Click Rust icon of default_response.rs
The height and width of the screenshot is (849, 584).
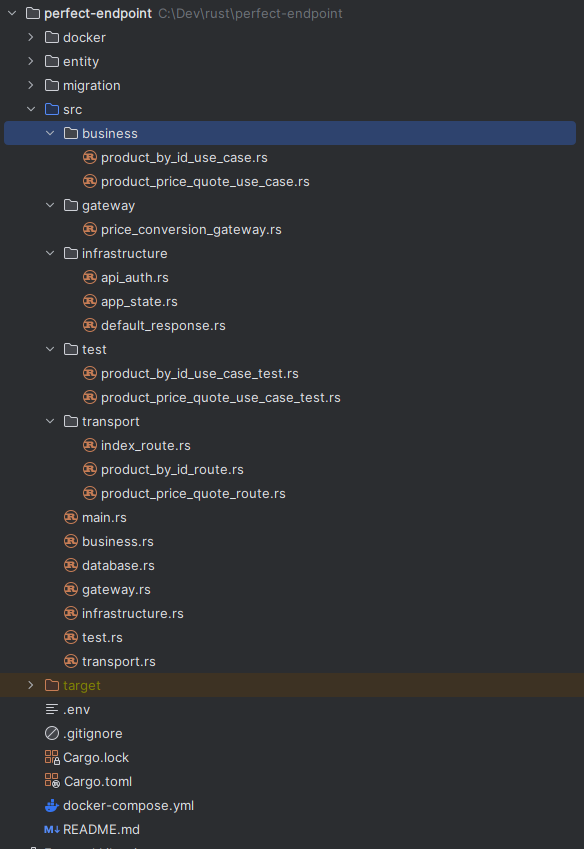click(90, 325)
